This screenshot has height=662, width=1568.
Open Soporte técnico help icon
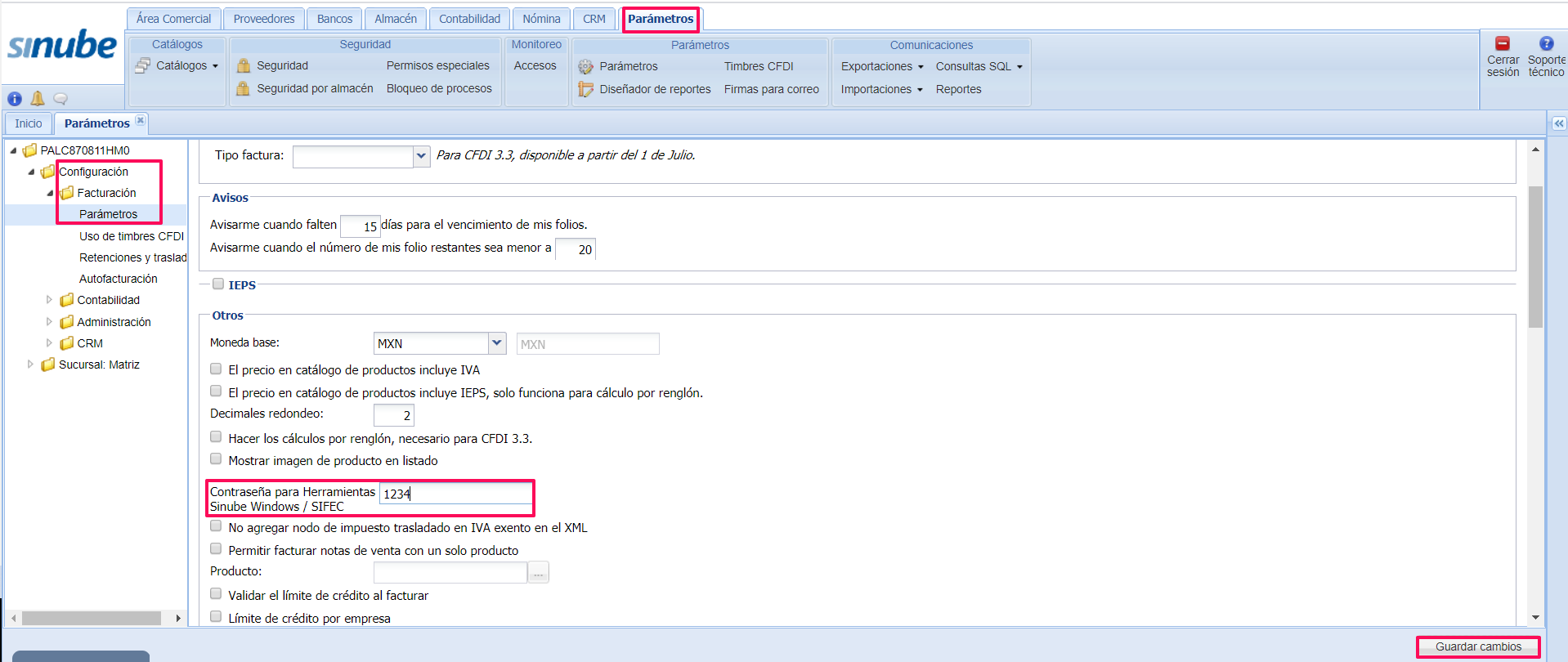1546,44
